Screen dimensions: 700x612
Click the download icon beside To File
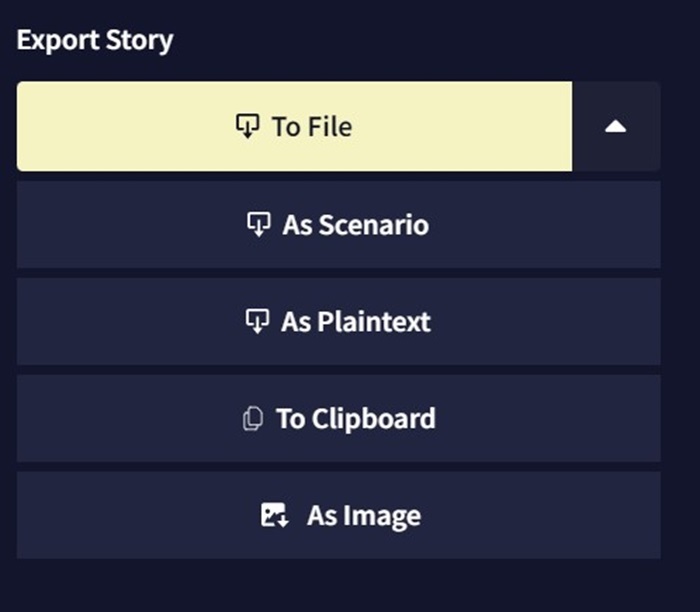[x=247, y=127]
